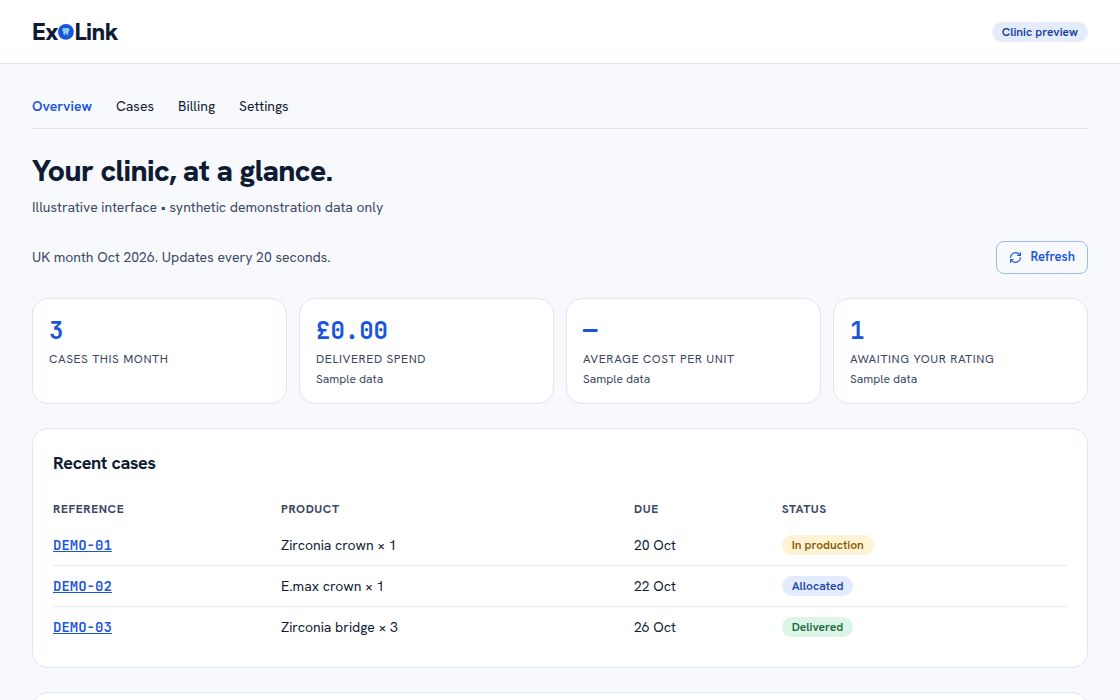Click the In production status badge
The height and width of the screenshot is (700, 1120).
click(827, 545)
